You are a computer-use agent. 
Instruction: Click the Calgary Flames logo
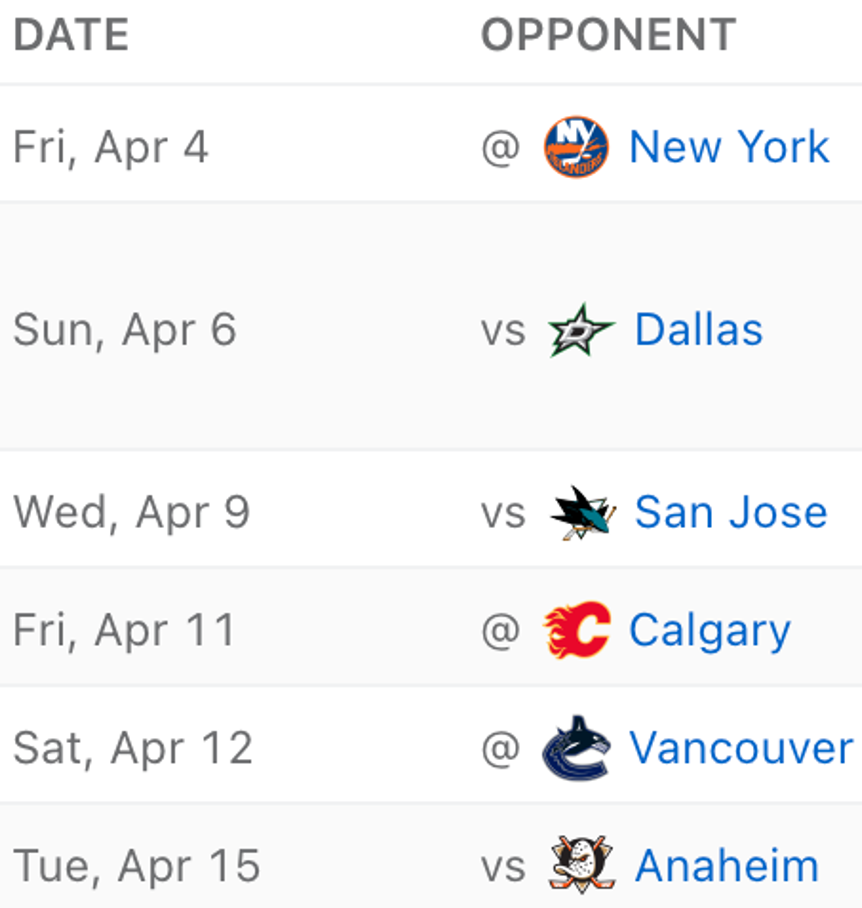(x=577, y=630)
